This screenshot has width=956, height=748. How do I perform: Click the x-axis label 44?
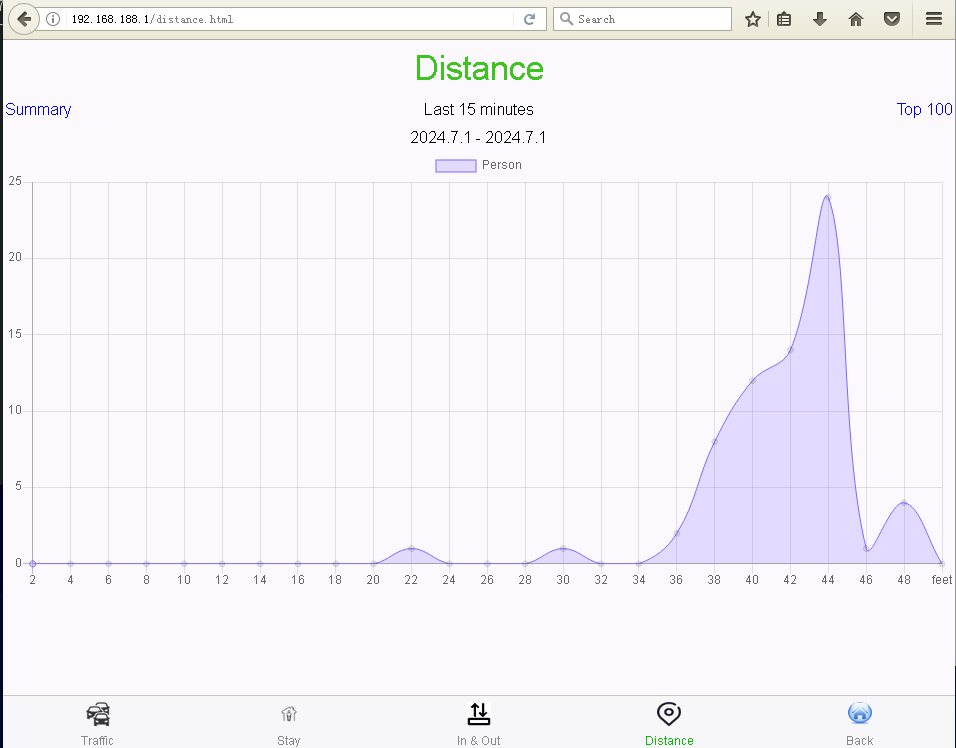pyautogui.click(x=827, y=580)
